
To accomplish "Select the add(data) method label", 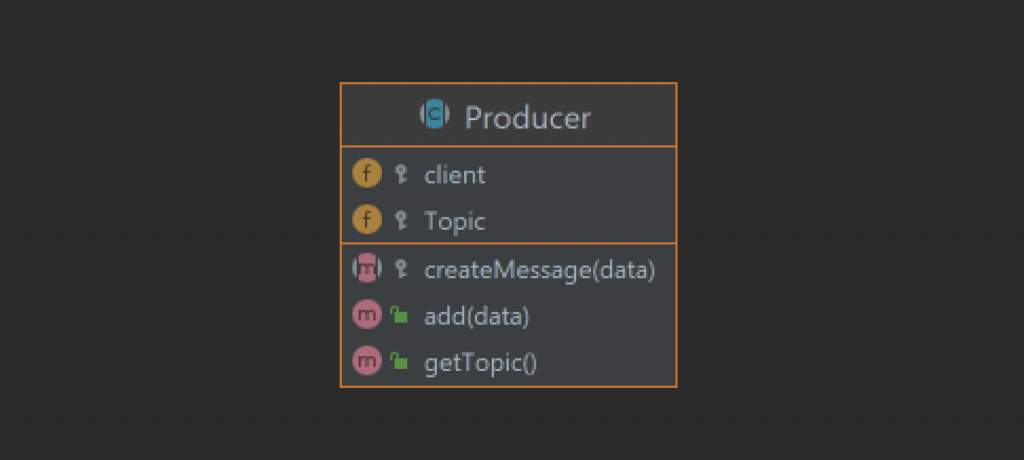I will [477, 317].
